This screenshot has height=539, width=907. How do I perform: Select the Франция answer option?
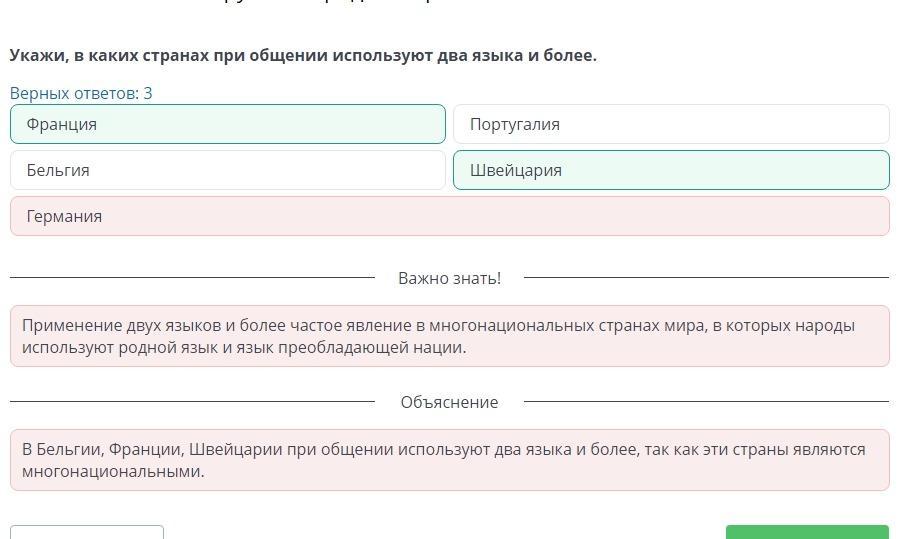[x=227, y=125]
